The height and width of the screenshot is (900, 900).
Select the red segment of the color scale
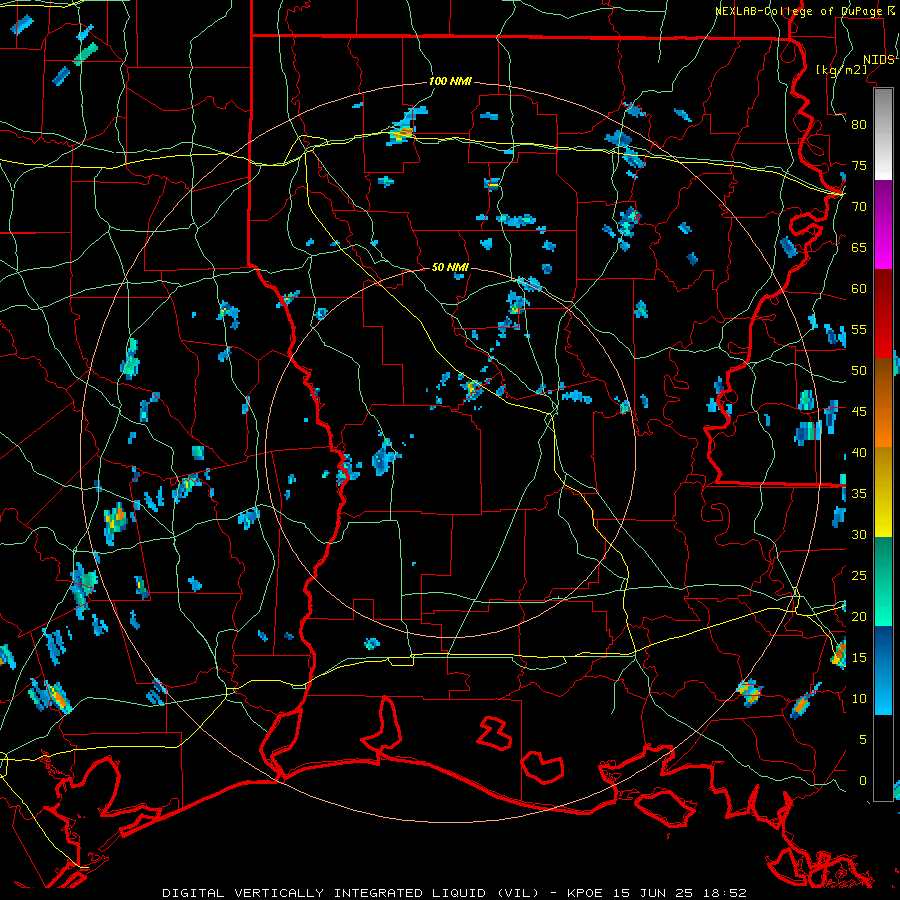[x=883, y=314]
